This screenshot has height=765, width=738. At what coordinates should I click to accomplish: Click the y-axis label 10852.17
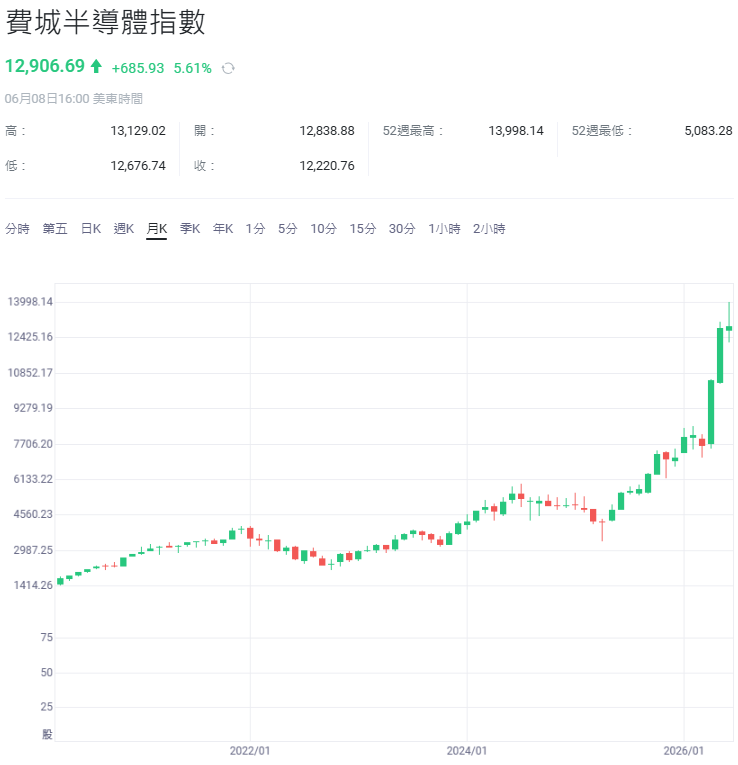click(x=30, y=373)
